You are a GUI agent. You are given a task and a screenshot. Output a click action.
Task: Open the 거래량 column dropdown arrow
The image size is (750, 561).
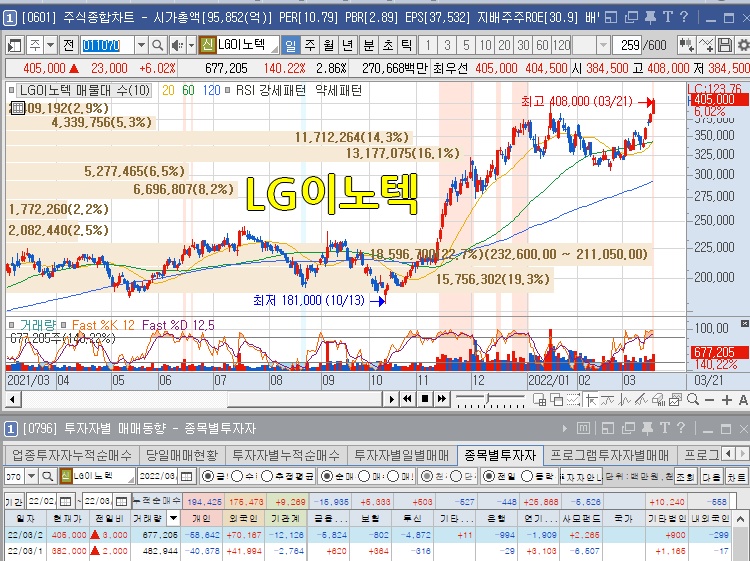coord(174,518)
